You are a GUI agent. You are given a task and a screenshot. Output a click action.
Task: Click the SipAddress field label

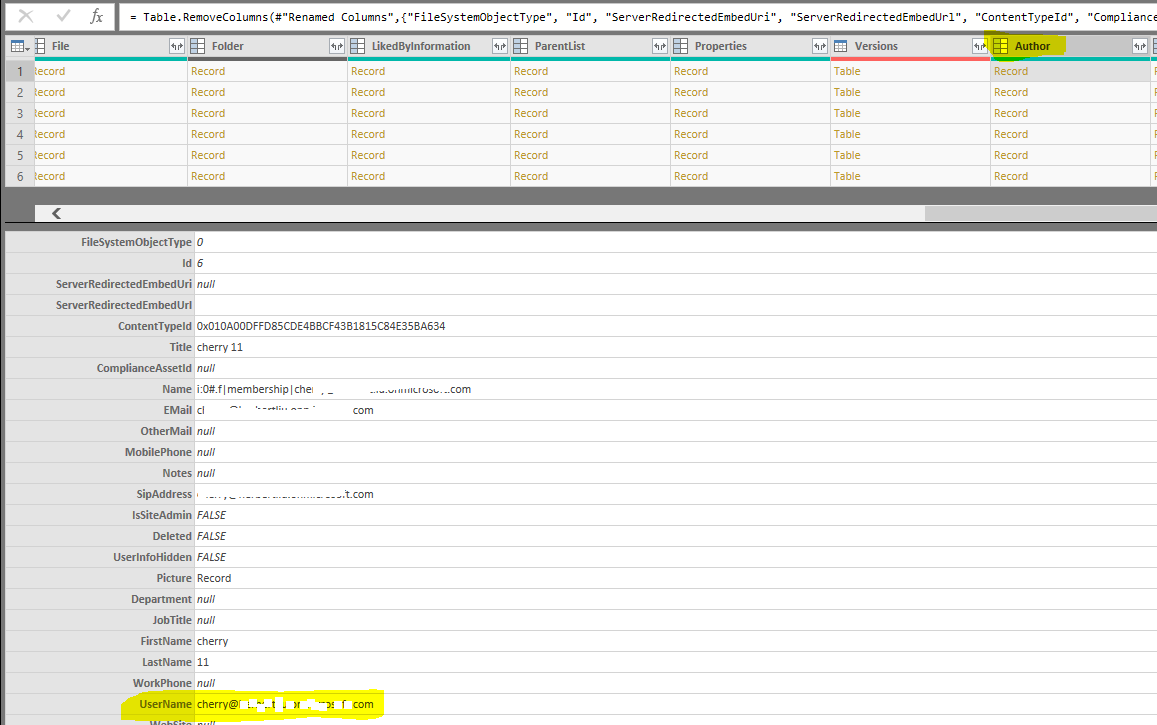pyautogui.click(x=164, y=494)
